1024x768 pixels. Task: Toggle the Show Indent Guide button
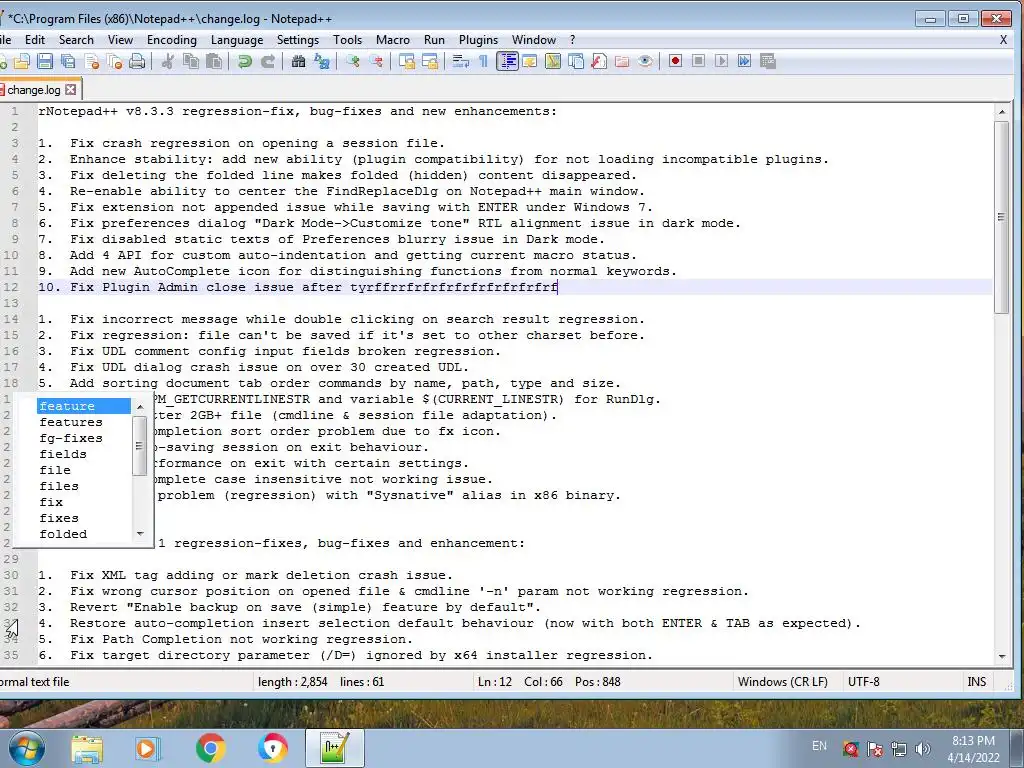pos(507,61)
